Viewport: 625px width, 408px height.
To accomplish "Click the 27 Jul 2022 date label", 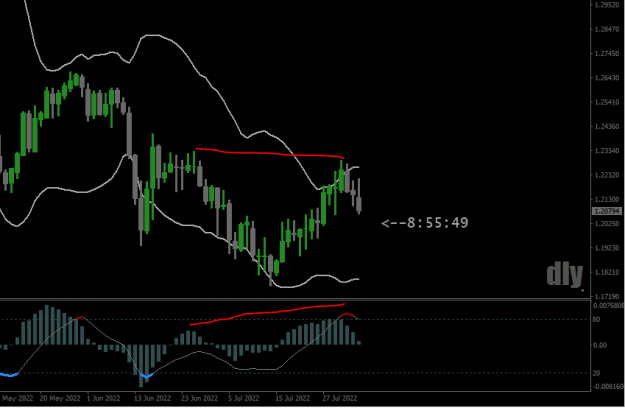I will coord(340,398).
